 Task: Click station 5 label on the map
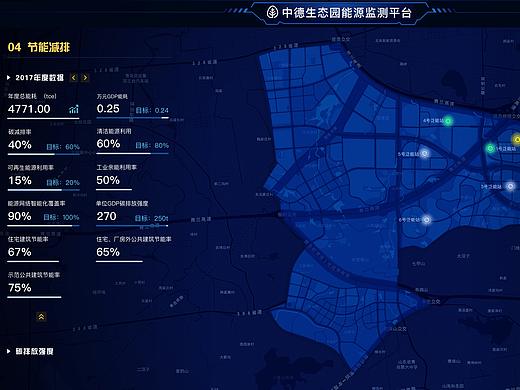pos(408,154)
